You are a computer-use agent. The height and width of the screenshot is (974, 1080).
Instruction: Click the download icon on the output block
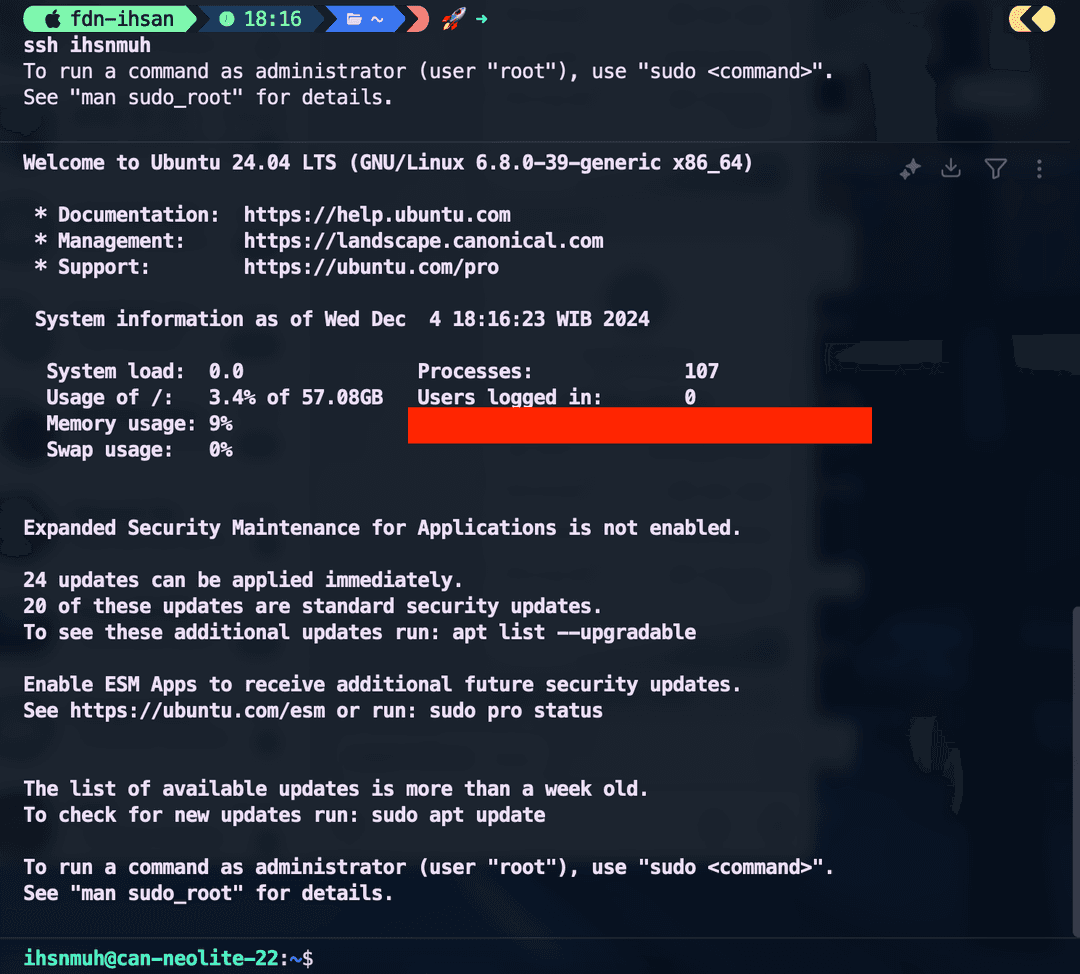(x=951, y=168)
